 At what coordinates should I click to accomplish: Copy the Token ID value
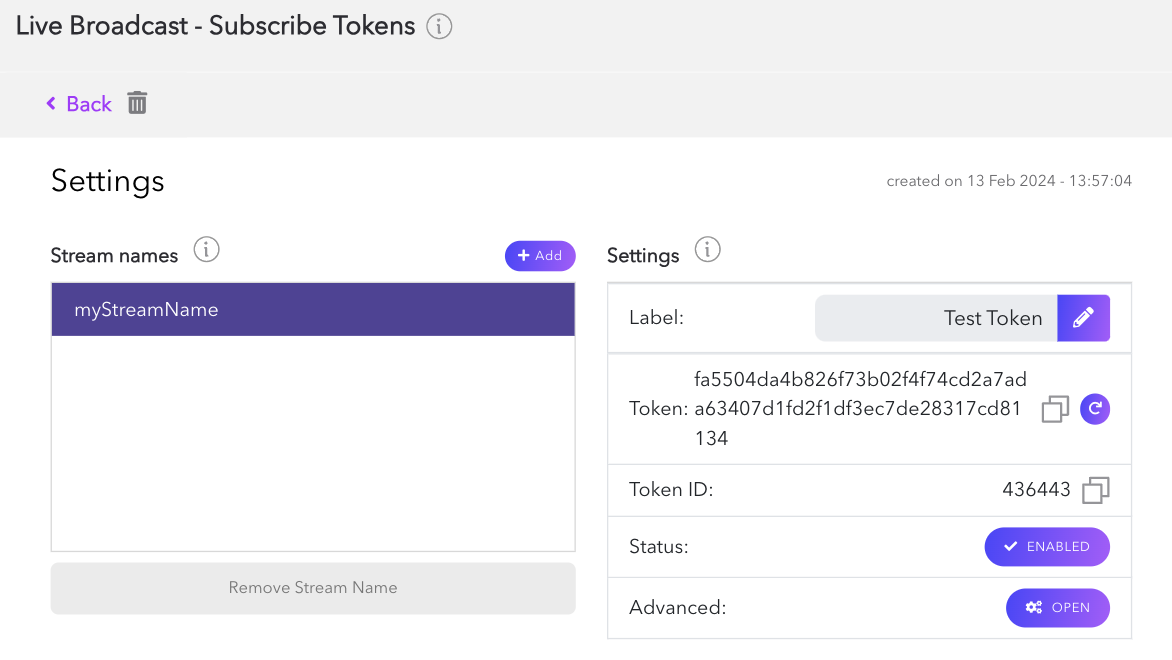click(1096, 490)
